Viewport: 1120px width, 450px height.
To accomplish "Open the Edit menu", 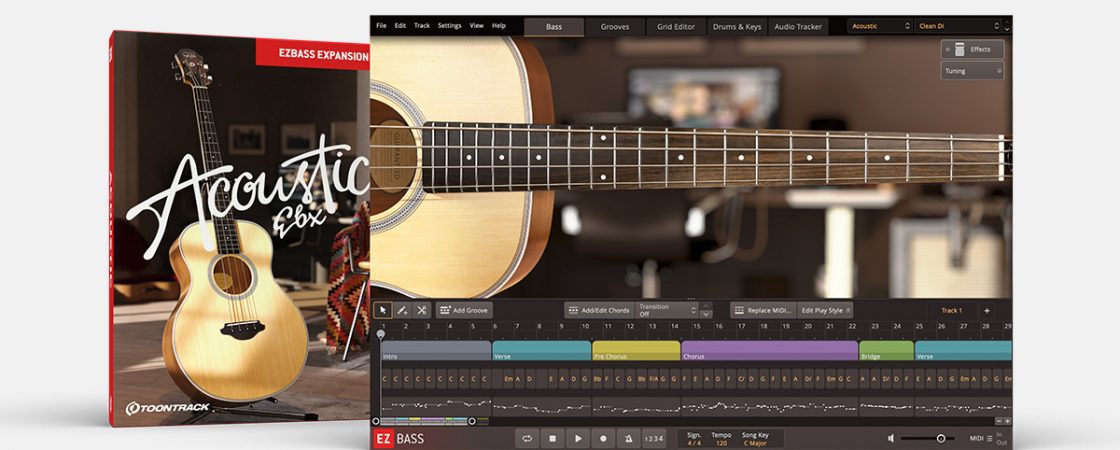I will coord(400,26).
